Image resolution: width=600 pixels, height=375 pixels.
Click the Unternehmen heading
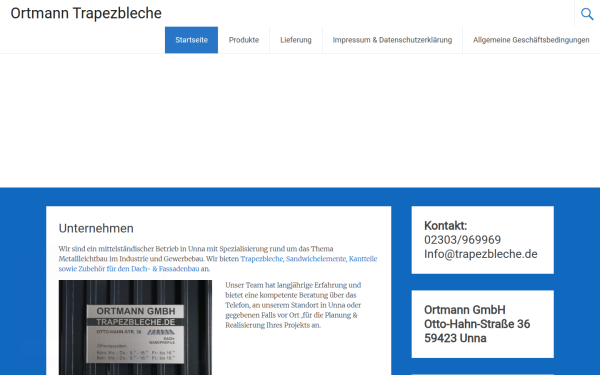[96, 228]
